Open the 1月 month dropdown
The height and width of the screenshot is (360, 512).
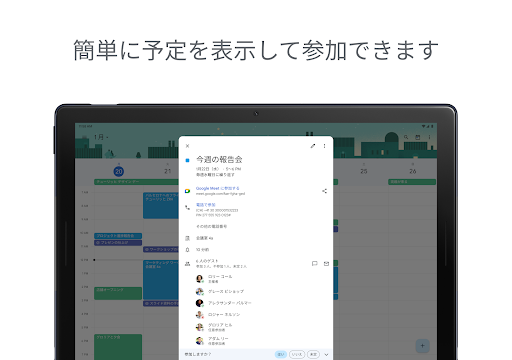[101, 137]
